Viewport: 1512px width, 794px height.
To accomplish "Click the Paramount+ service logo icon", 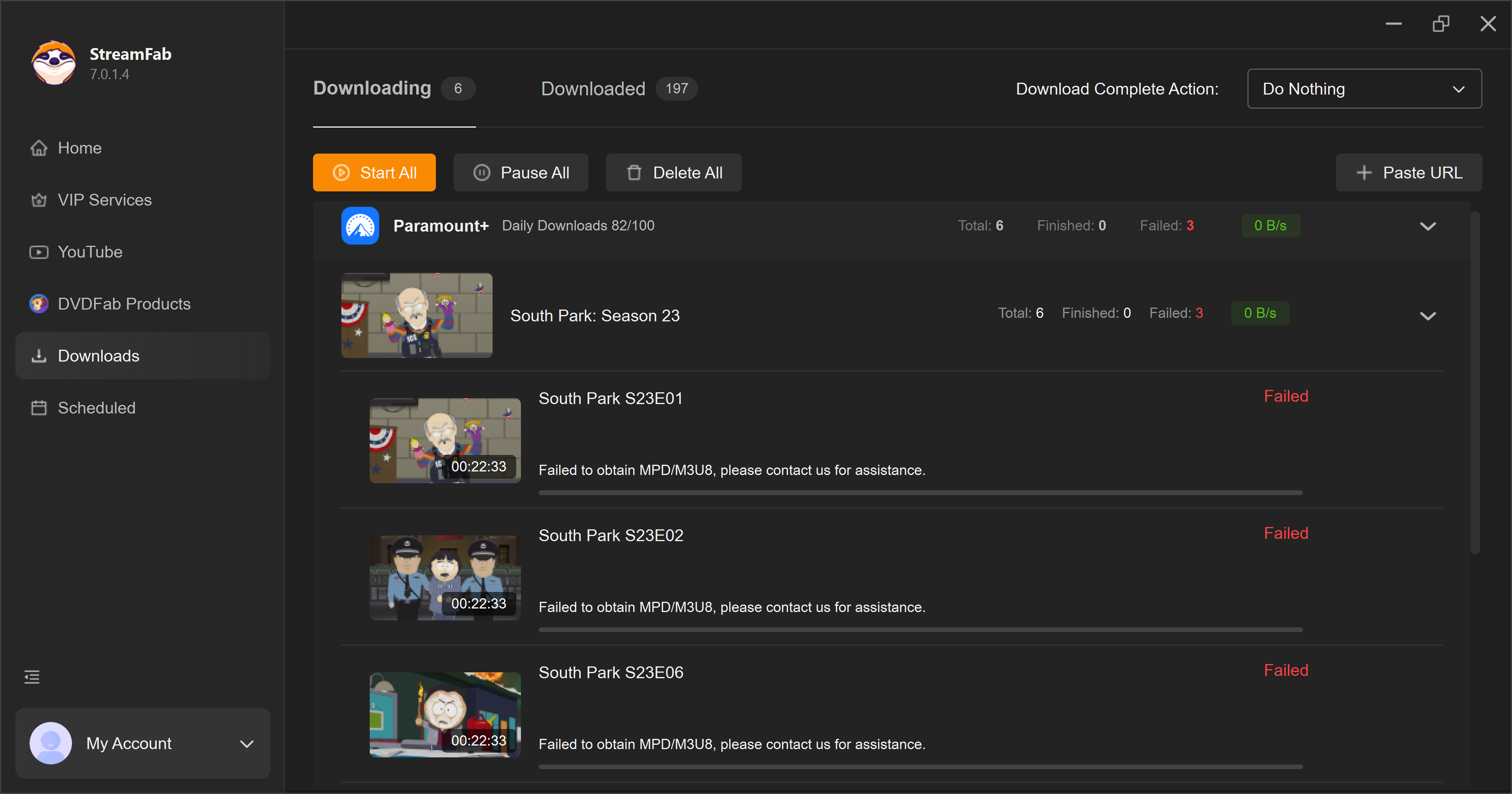I will (360, 226).
